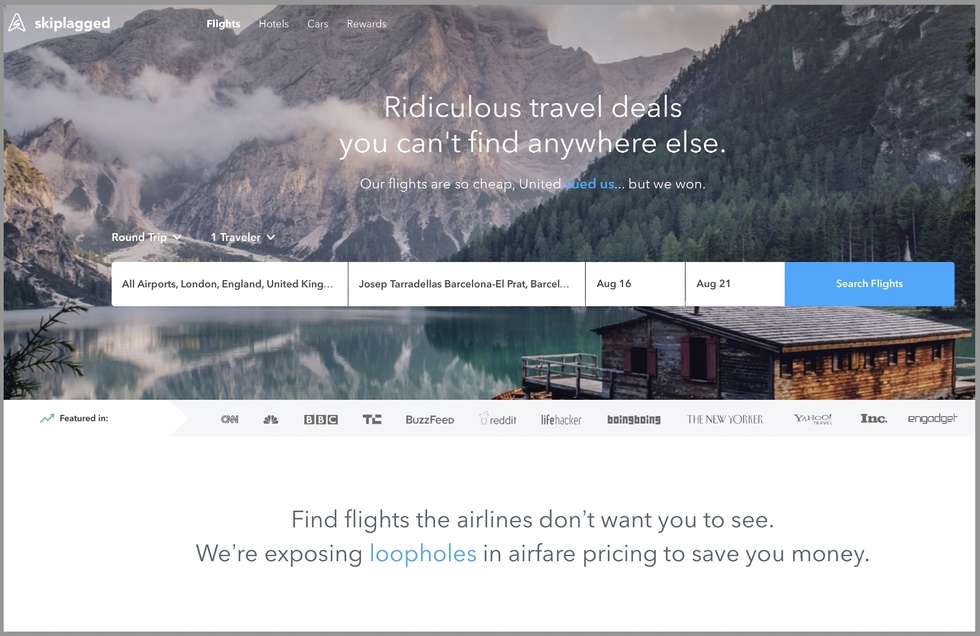Screen dimensions: 980x636
Task: Click the CNN logo in the Featured strip
Action: (229, 419)
